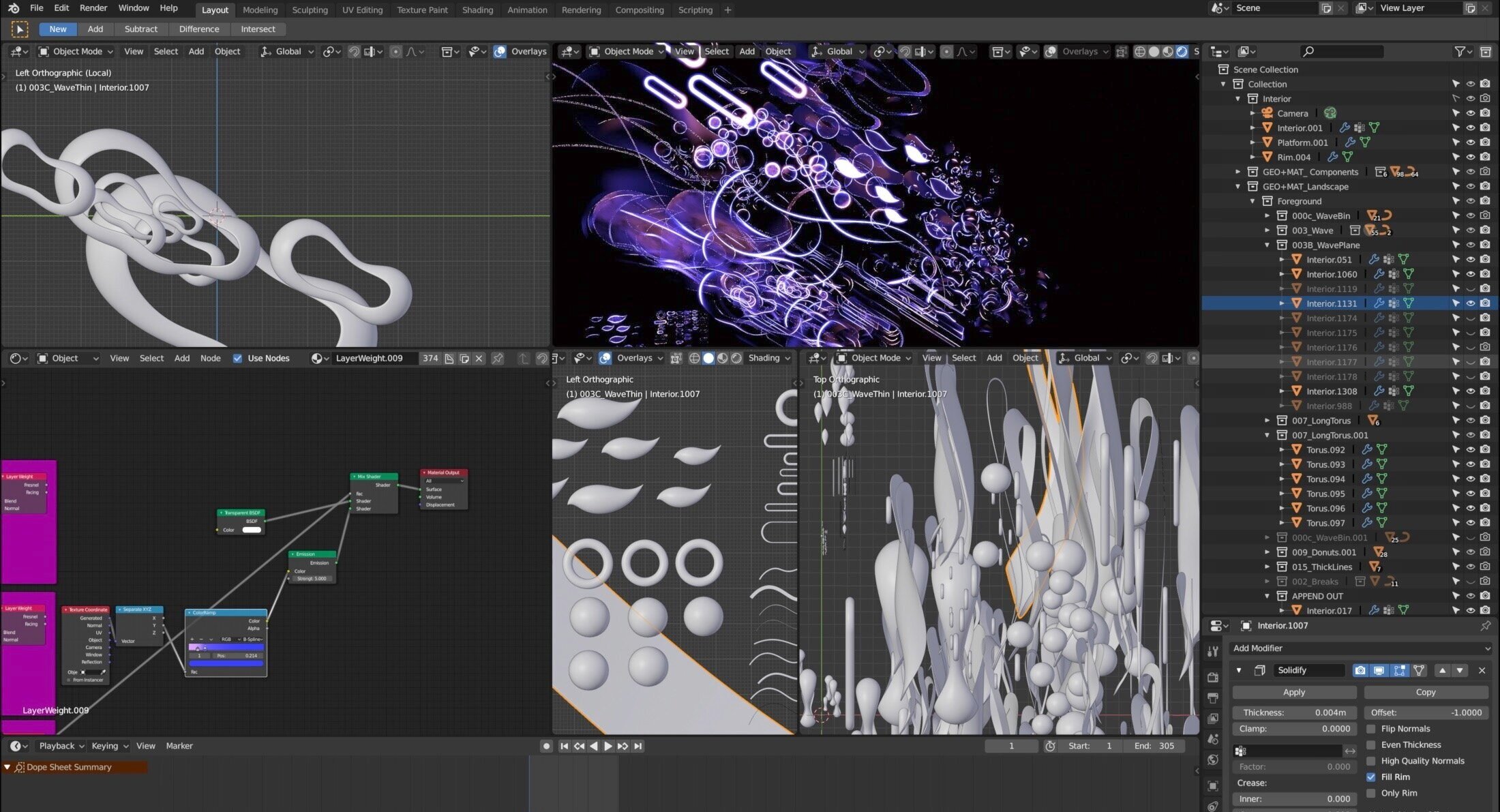Toggle the eye icon for Camera row
The height and width of the screenshot is (812, 1500).
(1471, 113)
